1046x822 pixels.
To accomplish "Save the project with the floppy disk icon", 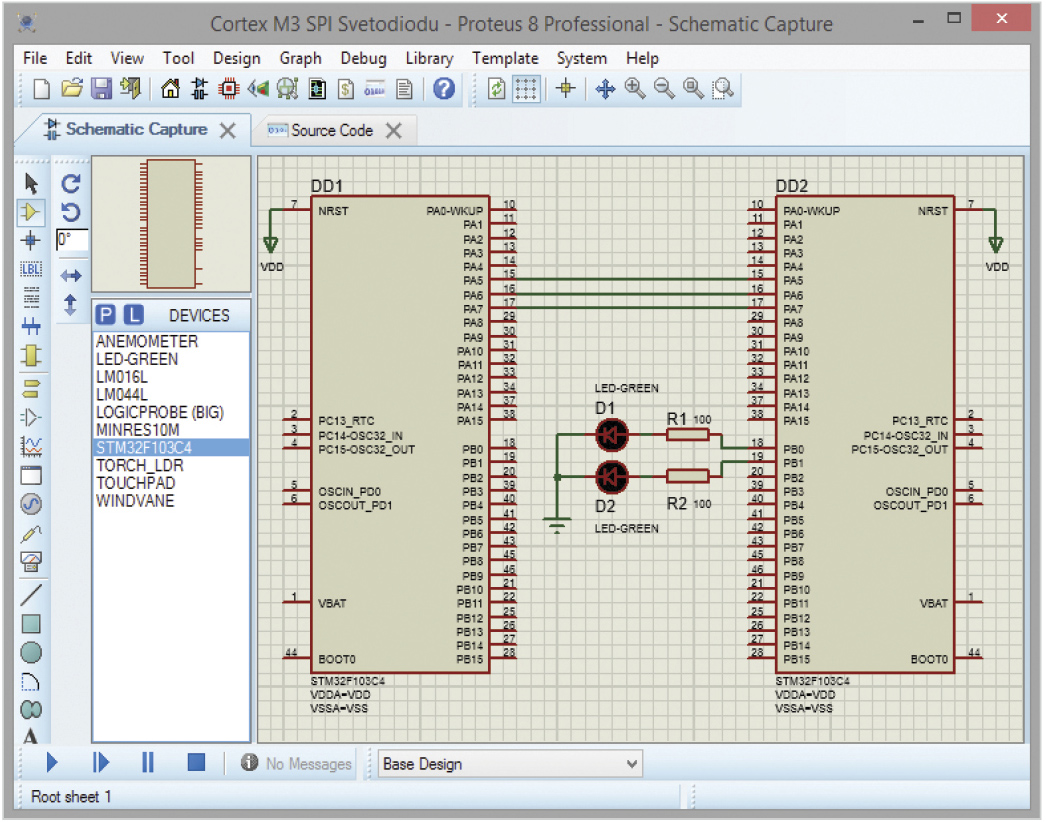I will point(101,89).
